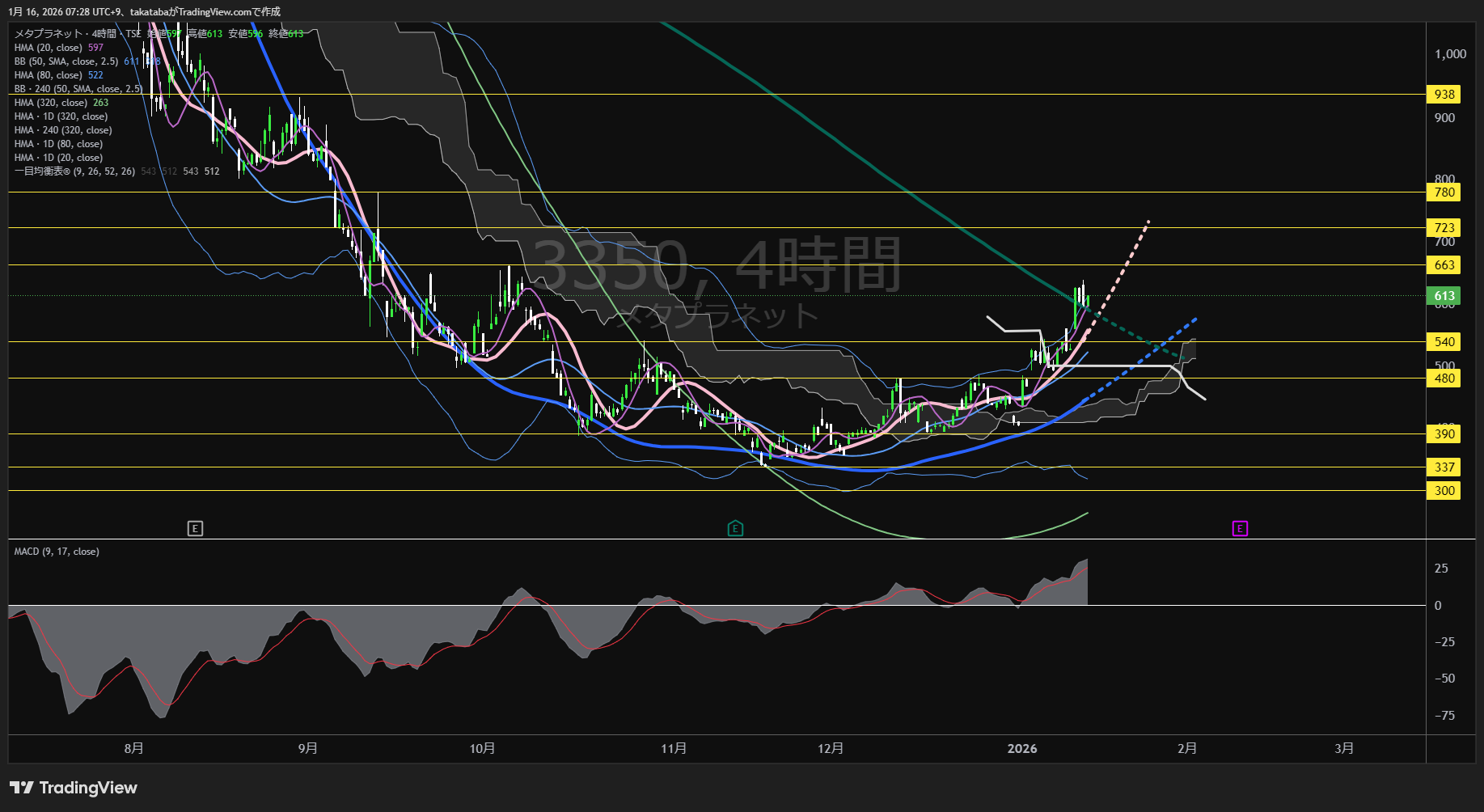This screenshot has height=812, width=1484.
Task: Select the HMA (320, close) 263 legend
Action: [51, 103]
